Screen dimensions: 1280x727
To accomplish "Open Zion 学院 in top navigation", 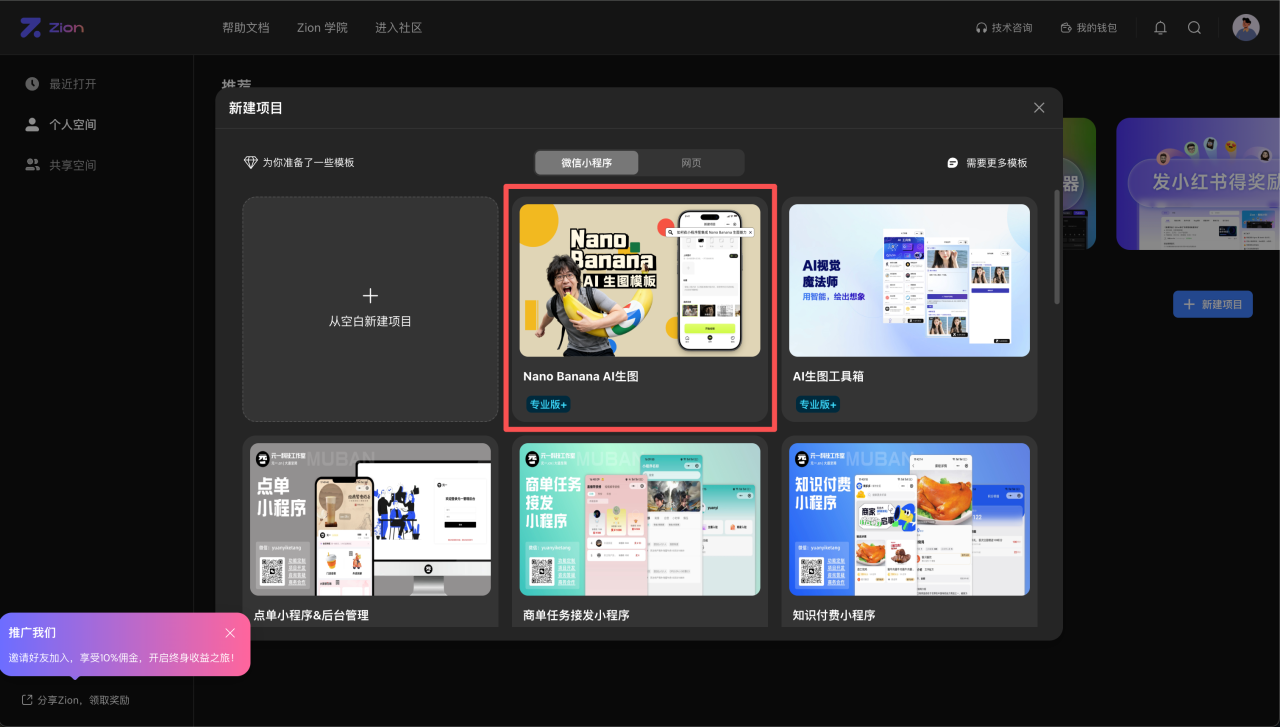I will point(322,28).
